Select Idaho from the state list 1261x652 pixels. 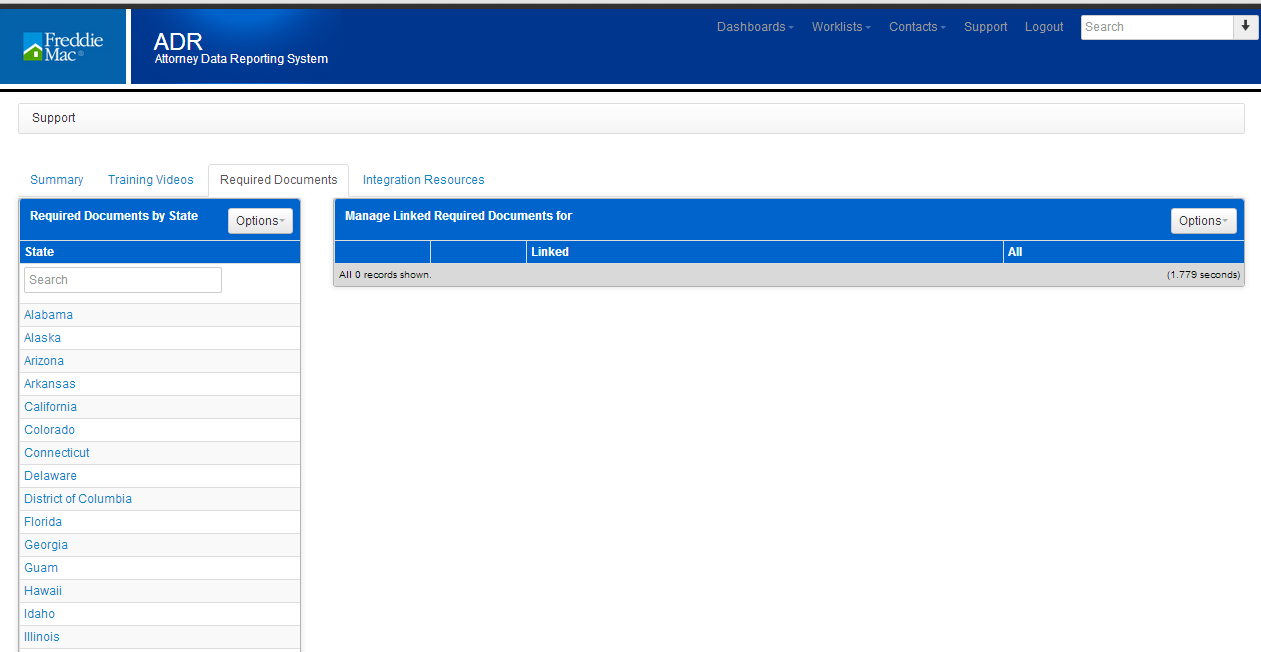(x=40, y=614)
